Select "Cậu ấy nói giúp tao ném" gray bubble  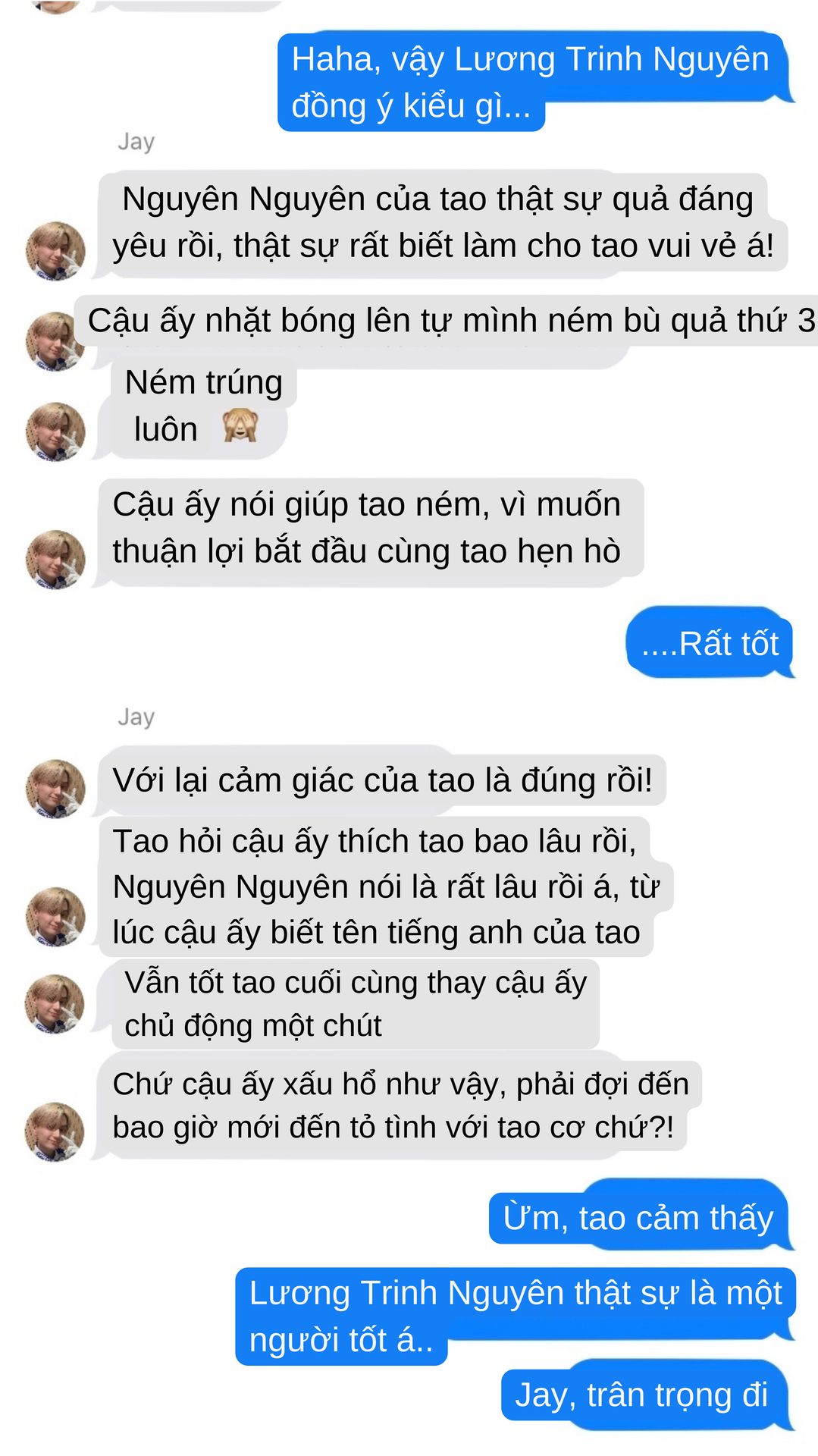[370, 532]
